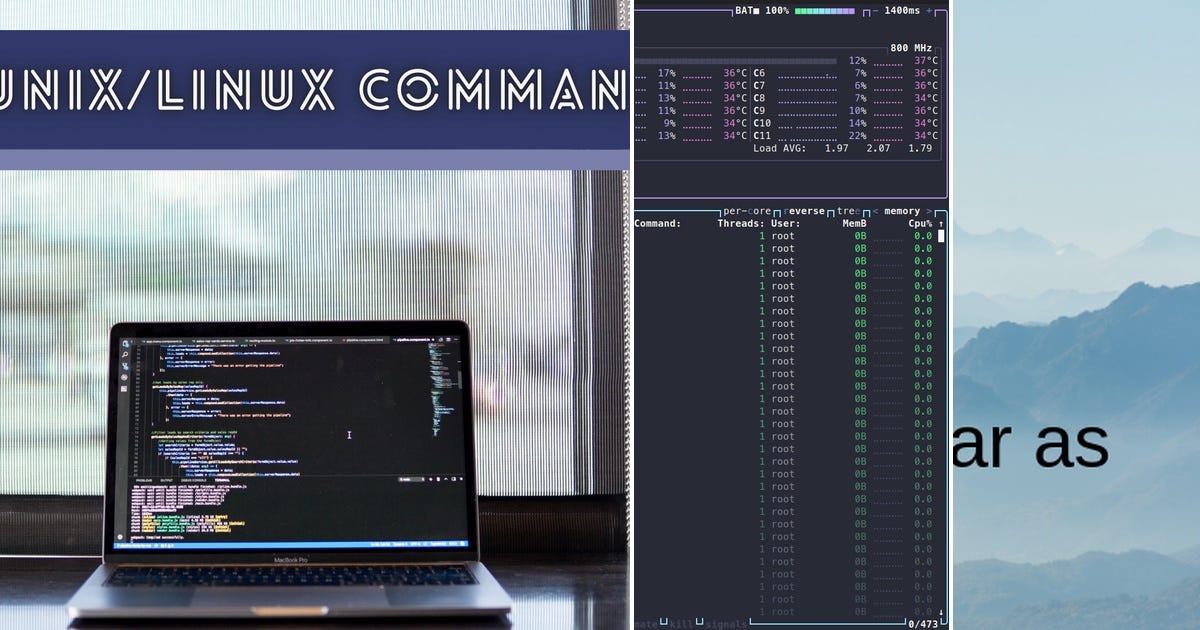Click the Cpu% sort direction arrow
This screenshot has width=1200, height=630.
pyautogui.click(x=940, y=223)
